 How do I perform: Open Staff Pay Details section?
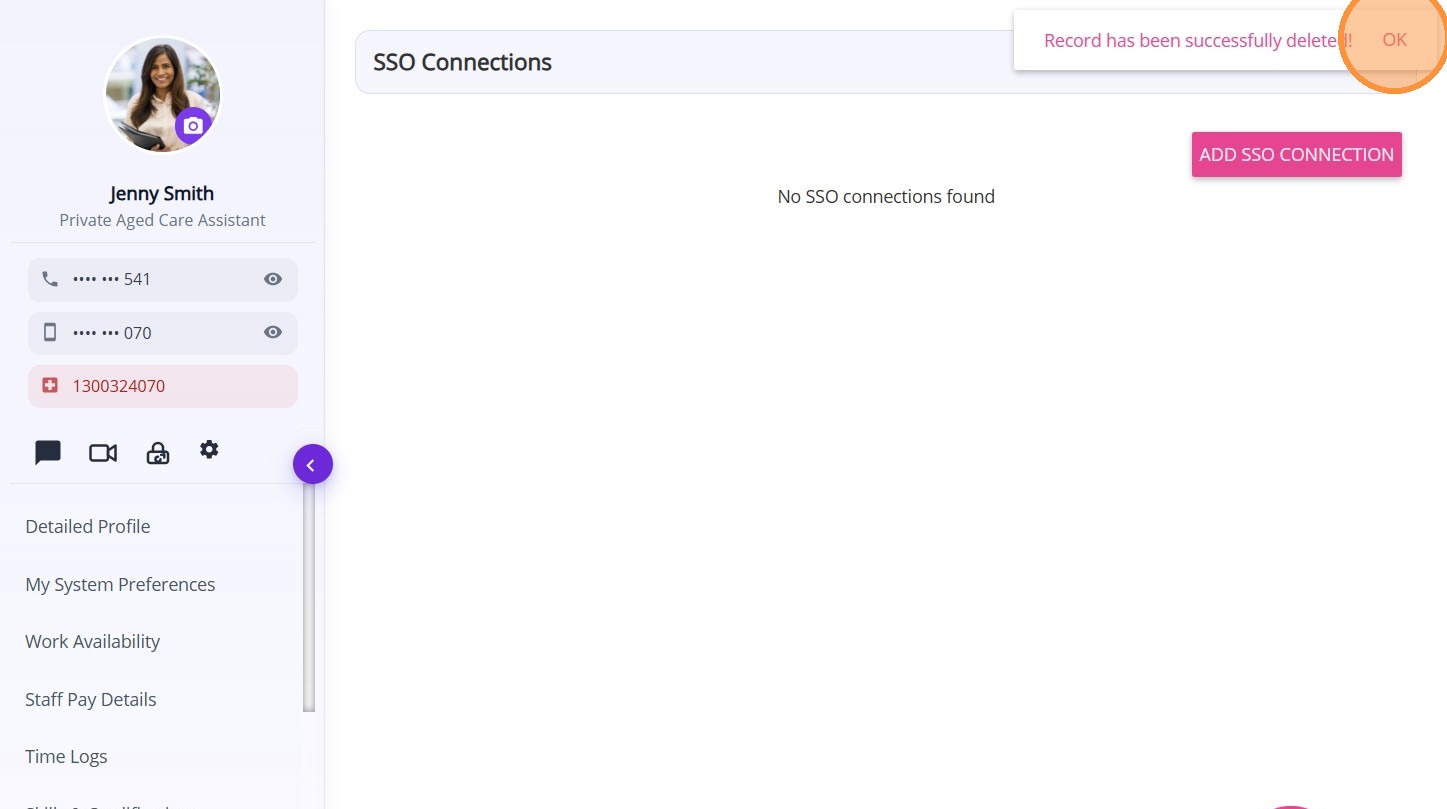click(x=90, y=699)
